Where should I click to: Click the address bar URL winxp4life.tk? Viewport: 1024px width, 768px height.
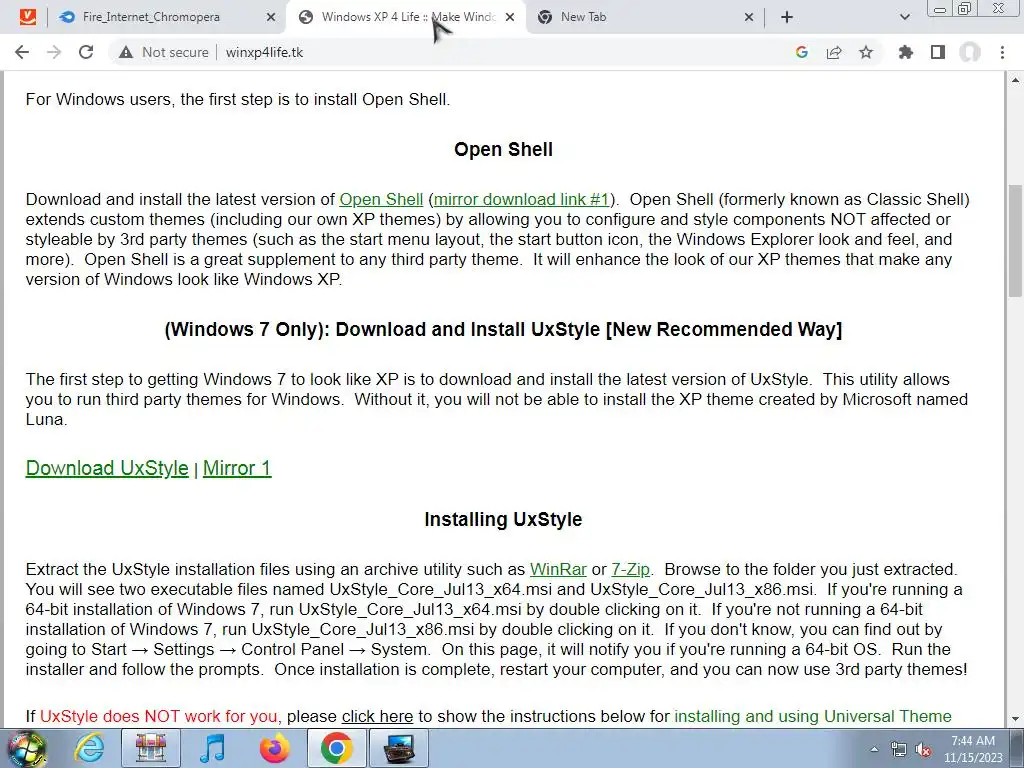(264, 52)
